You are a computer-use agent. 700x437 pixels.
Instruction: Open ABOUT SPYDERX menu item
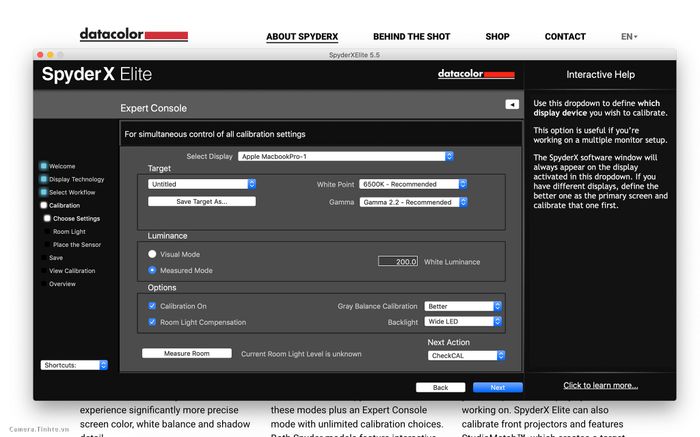point(302,37)
